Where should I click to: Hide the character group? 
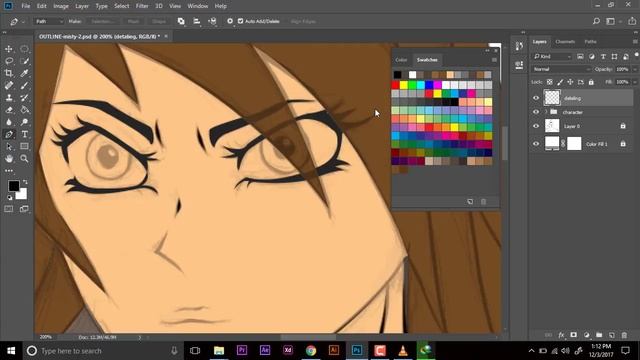point(536,112)
